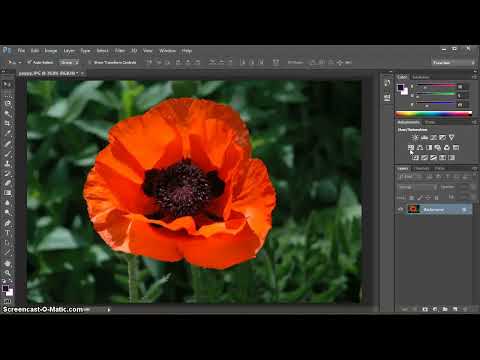
Task: Open the layer blend mode dropdown
Action: click(417, 187)
